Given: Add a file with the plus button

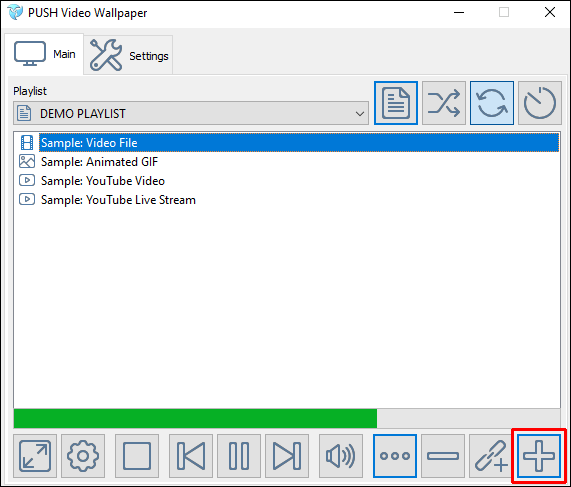Looking at the screenshot, I should [x=539, y=456].
